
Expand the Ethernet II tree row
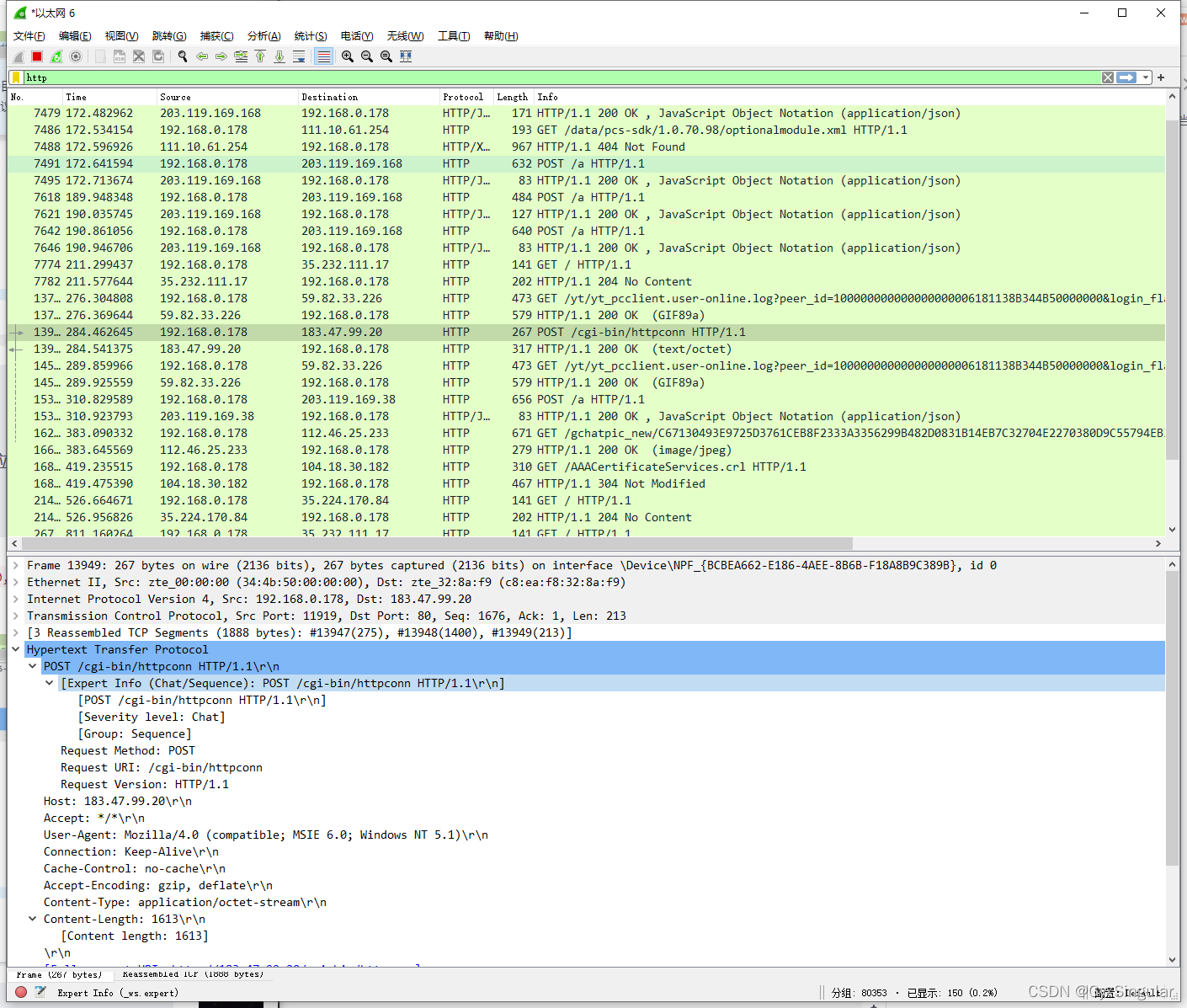coord(16,582)
